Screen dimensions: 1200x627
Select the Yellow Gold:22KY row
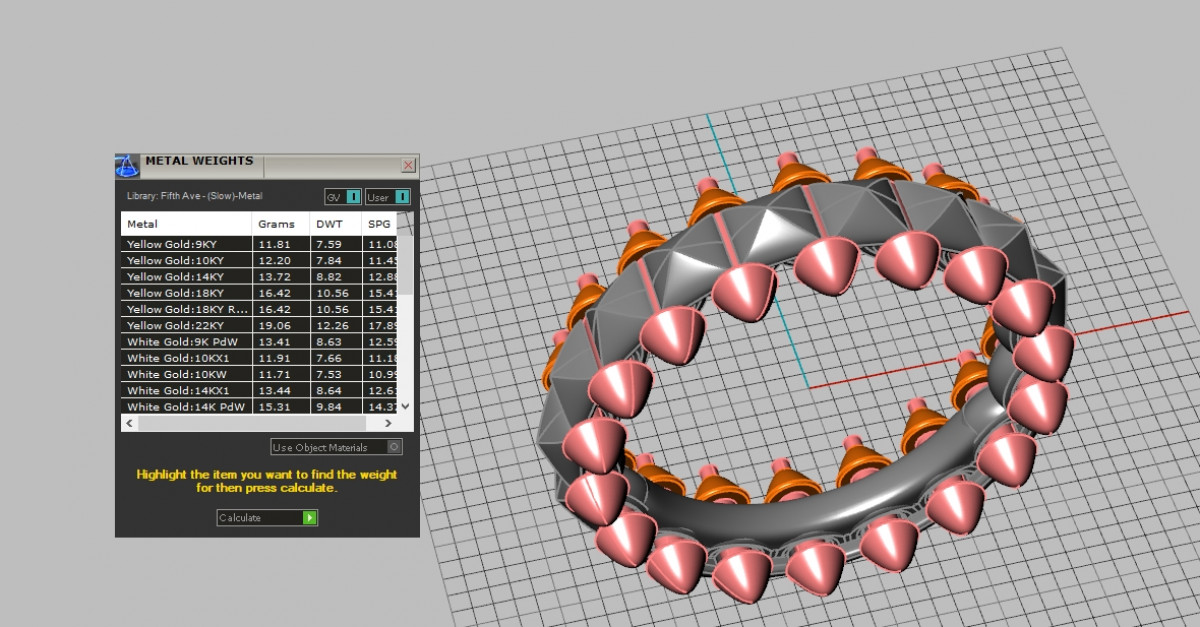(186, 325)
